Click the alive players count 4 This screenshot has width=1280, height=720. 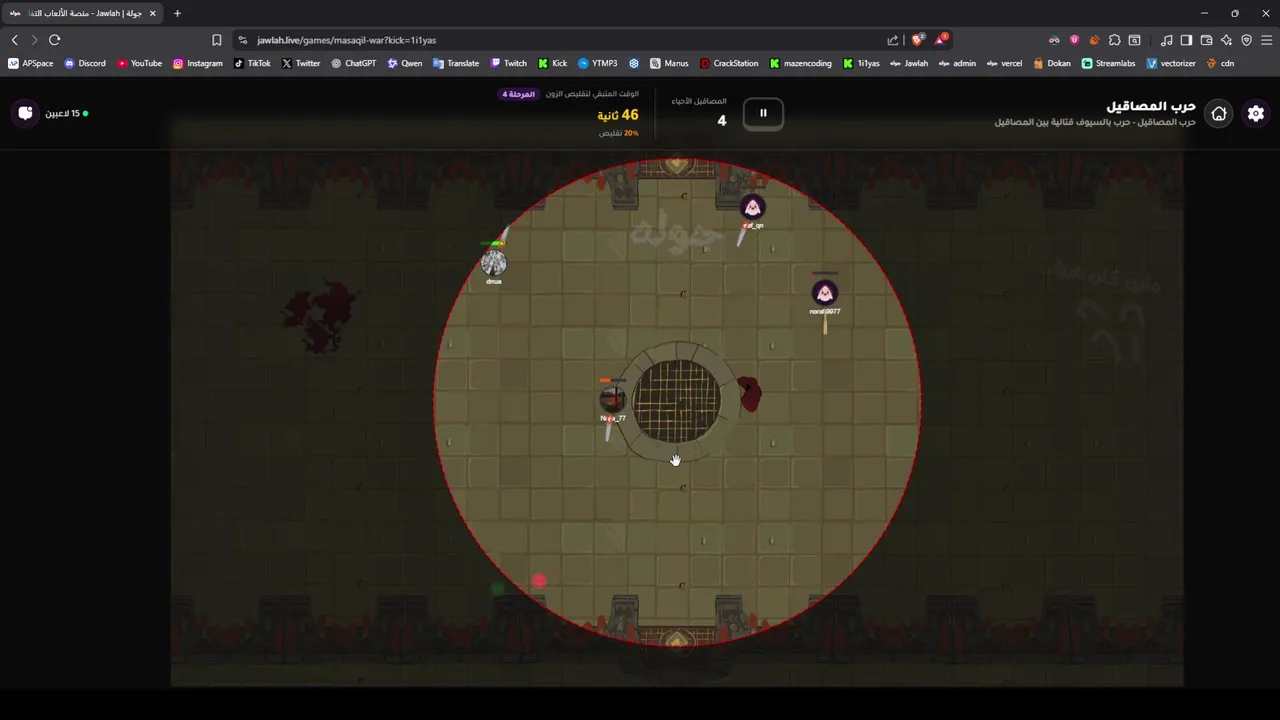722,120
